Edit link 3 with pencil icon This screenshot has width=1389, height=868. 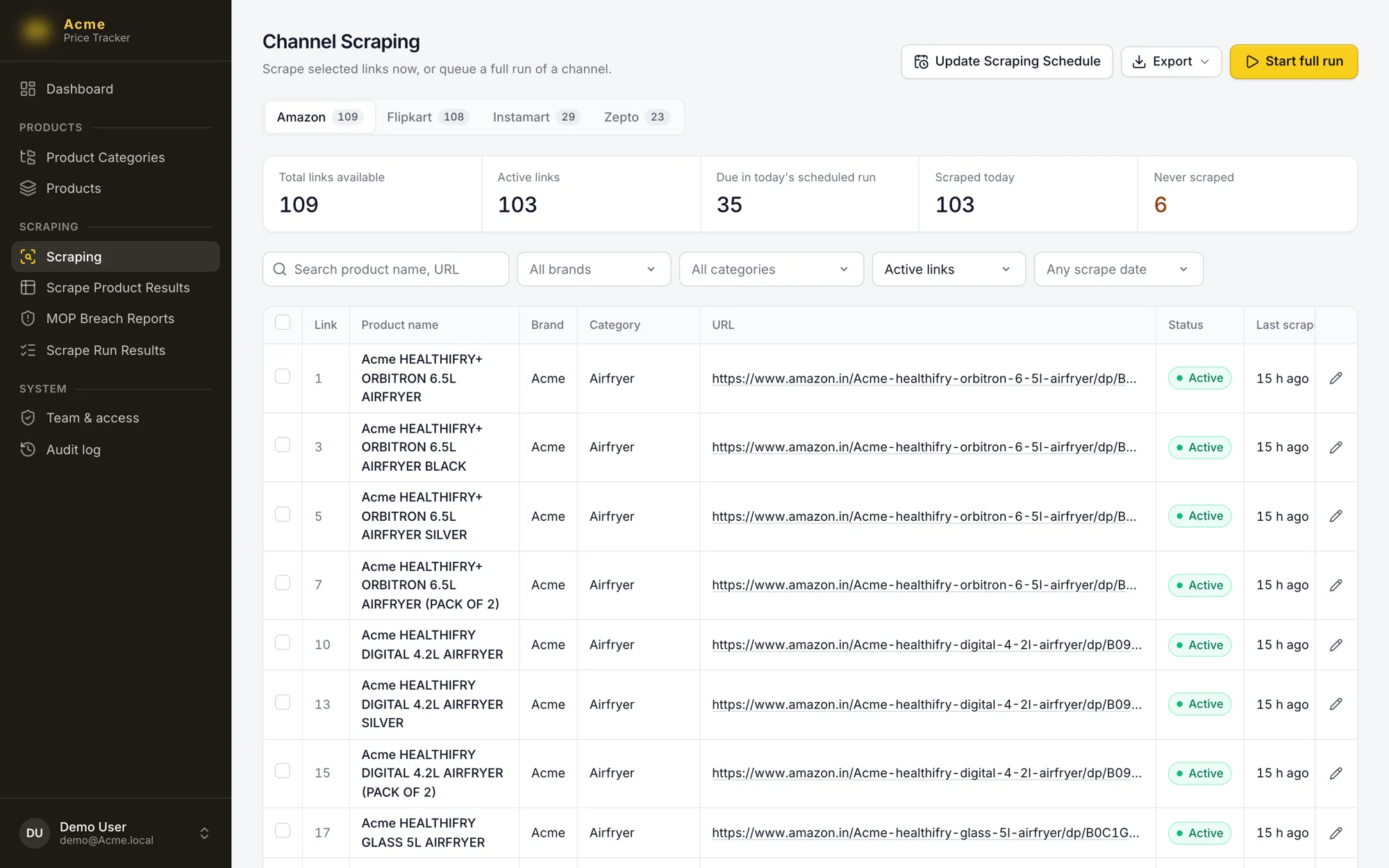[1336, 447]
